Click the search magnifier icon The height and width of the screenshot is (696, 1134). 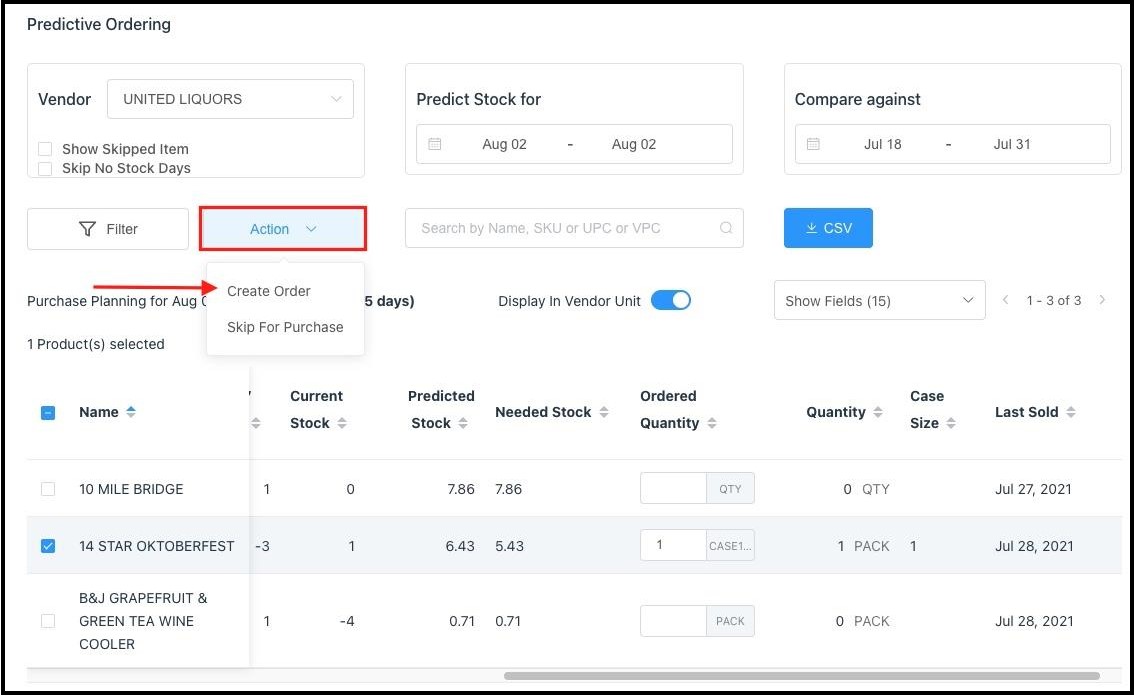click(726, 228)
